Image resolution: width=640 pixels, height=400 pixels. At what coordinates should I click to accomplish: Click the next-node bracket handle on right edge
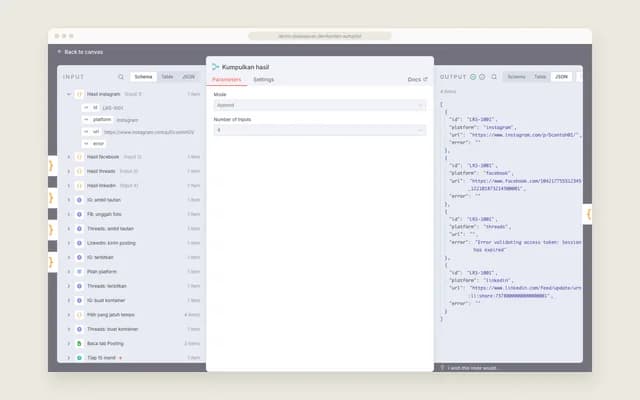pyautogui.click(x=587, y=214)
